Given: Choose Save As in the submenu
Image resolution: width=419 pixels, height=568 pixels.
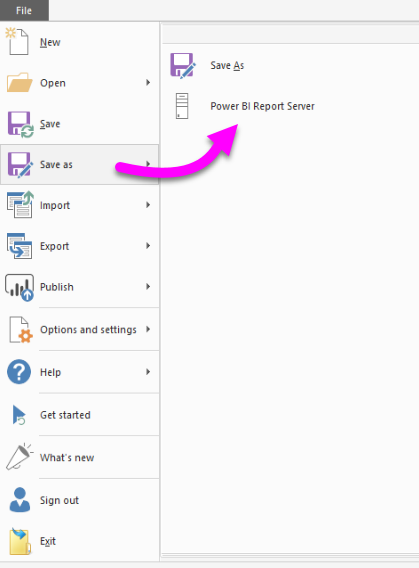Looking at the screenshot, I should click(227, 66).
